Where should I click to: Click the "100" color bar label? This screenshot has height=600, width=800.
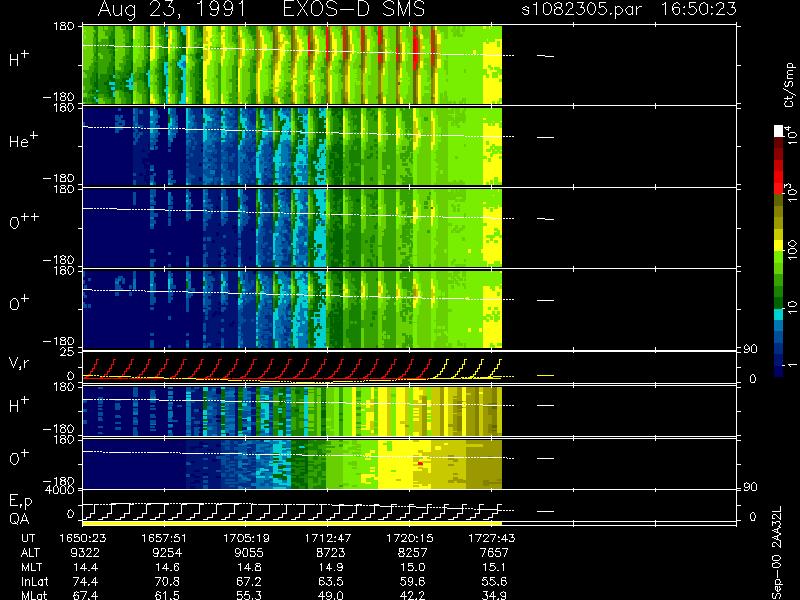click(x=791, y=250)
